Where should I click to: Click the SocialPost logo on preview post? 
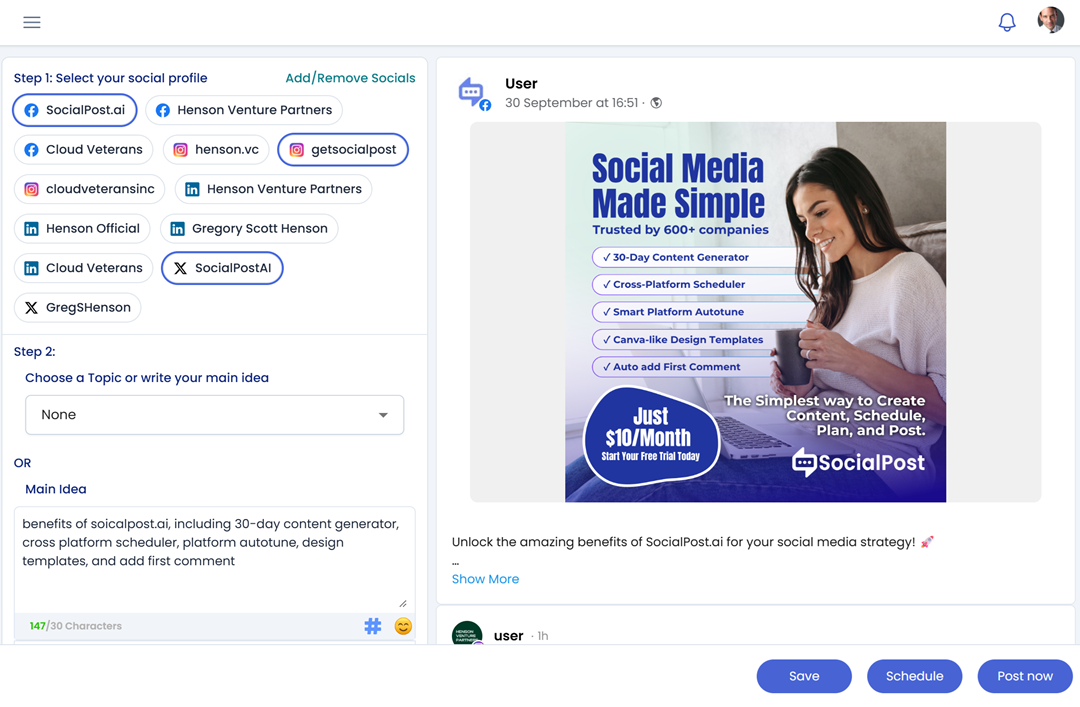click(x=472, y=93)
